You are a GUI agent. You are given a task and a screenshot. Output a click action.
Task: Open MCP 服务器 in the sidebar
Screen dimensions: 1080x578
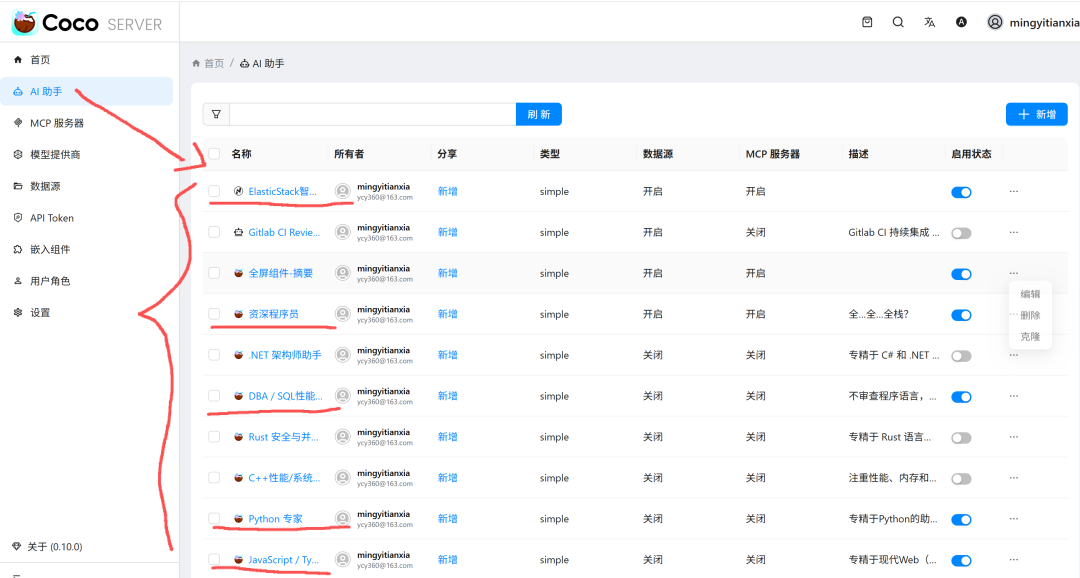[x=57, y=123]
